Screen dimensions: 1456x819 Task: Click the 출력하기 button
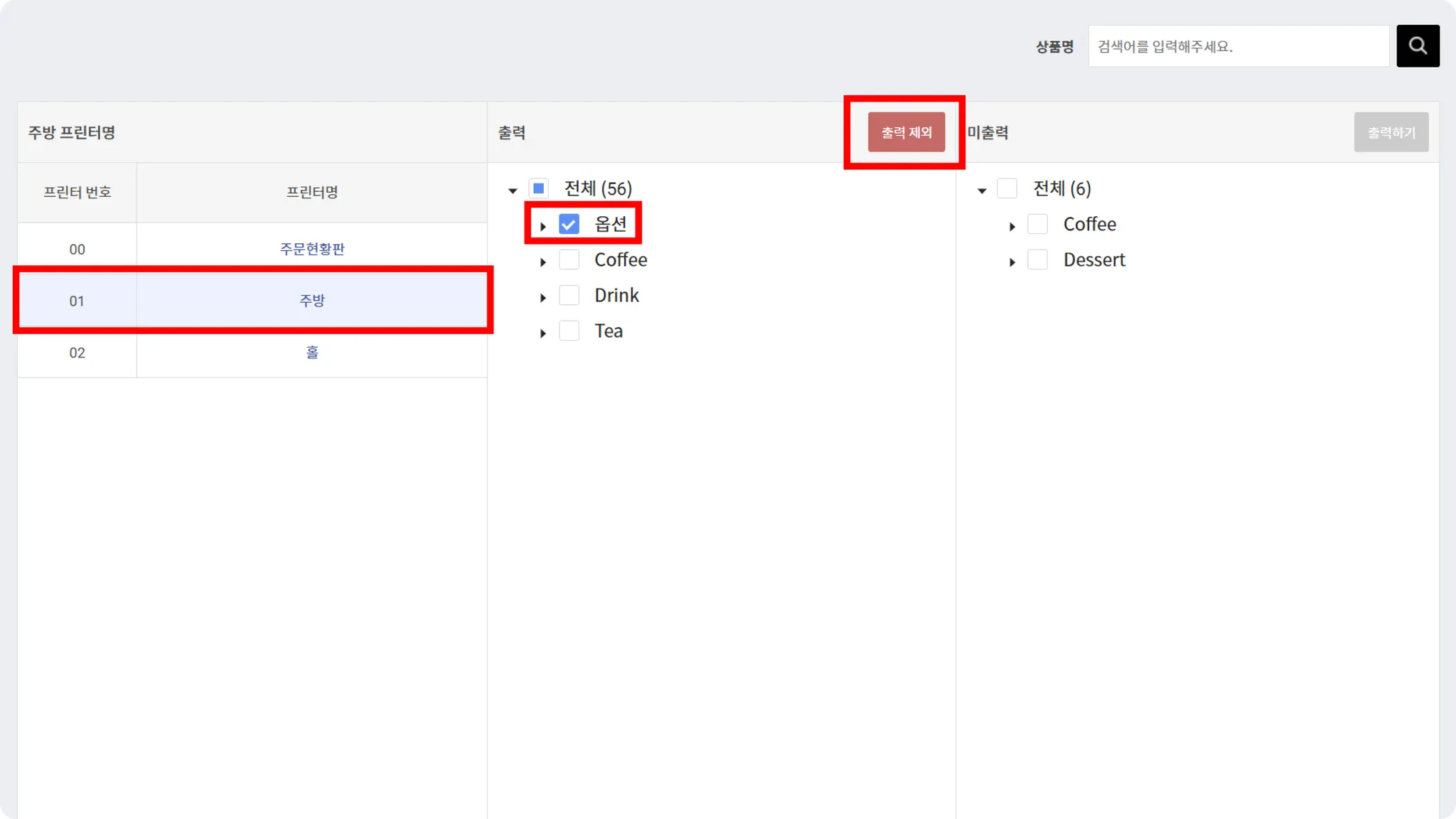[1391, 132]
